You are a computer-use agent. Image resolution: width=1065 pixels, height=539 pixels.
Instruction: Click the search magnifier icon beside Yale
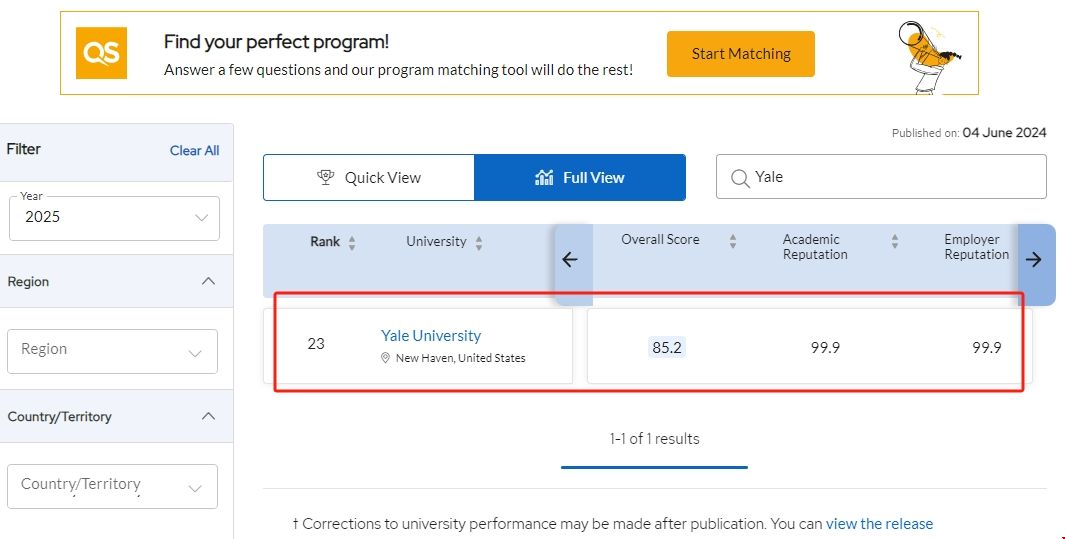(x=739, y=178)
